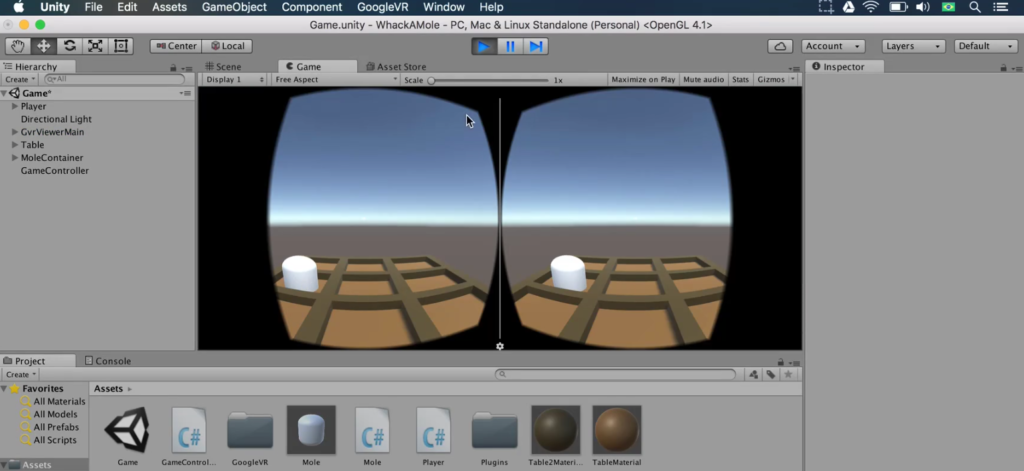Toggle Maximize on Play
The image size is (1024, 471).
(643, 80)
